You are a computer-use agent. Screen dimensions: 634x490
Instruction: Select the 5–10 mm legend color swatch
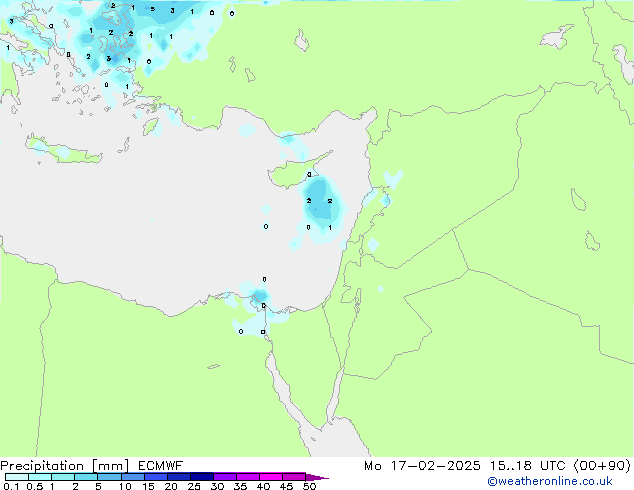coord(109,477)
